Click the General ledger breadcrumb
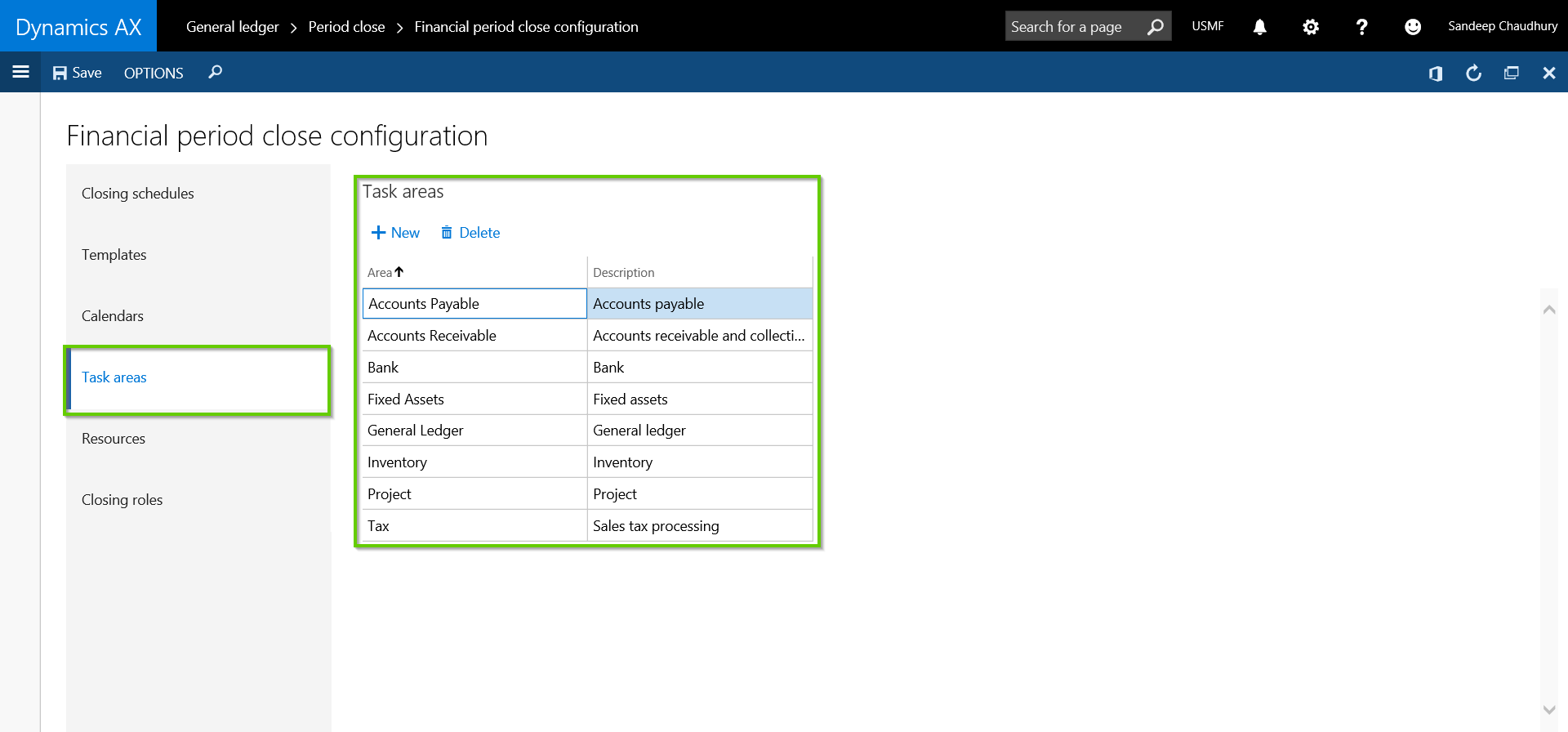Image resolution: width=1568 pixels, height=732 pixels. point(232,27)
